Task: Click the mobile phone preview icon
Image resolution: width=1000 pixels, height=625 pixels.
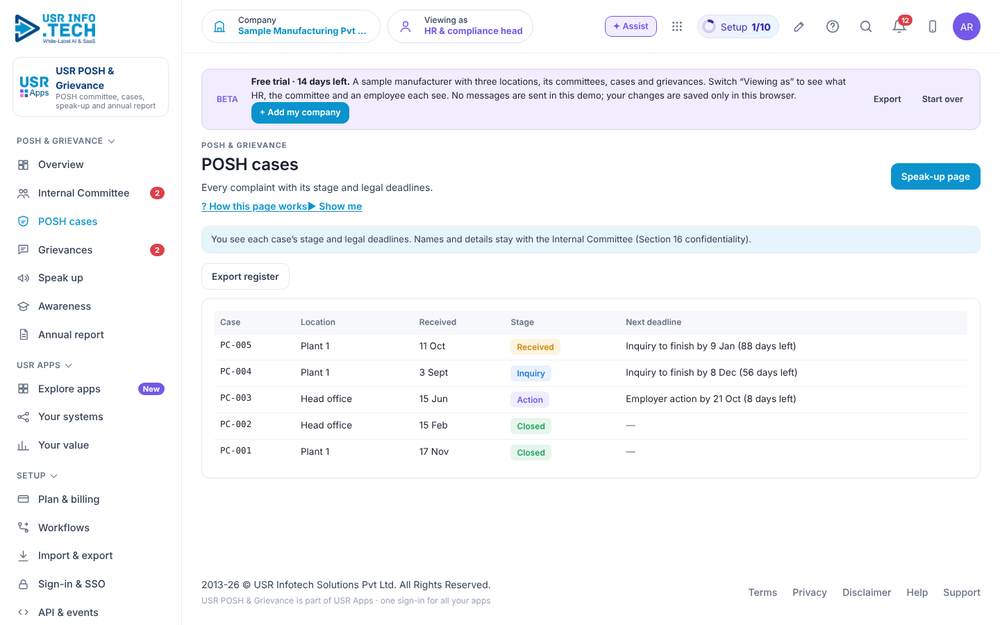Action: coord(932,26)
